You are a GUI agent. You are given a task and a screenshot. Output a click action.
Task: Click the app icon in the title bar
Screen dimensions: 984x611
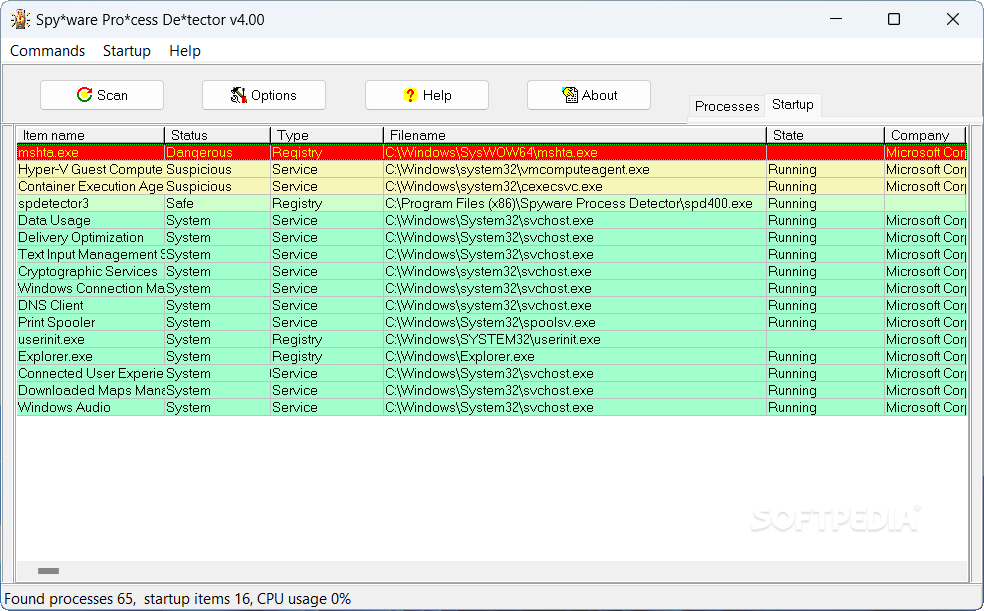20,19
